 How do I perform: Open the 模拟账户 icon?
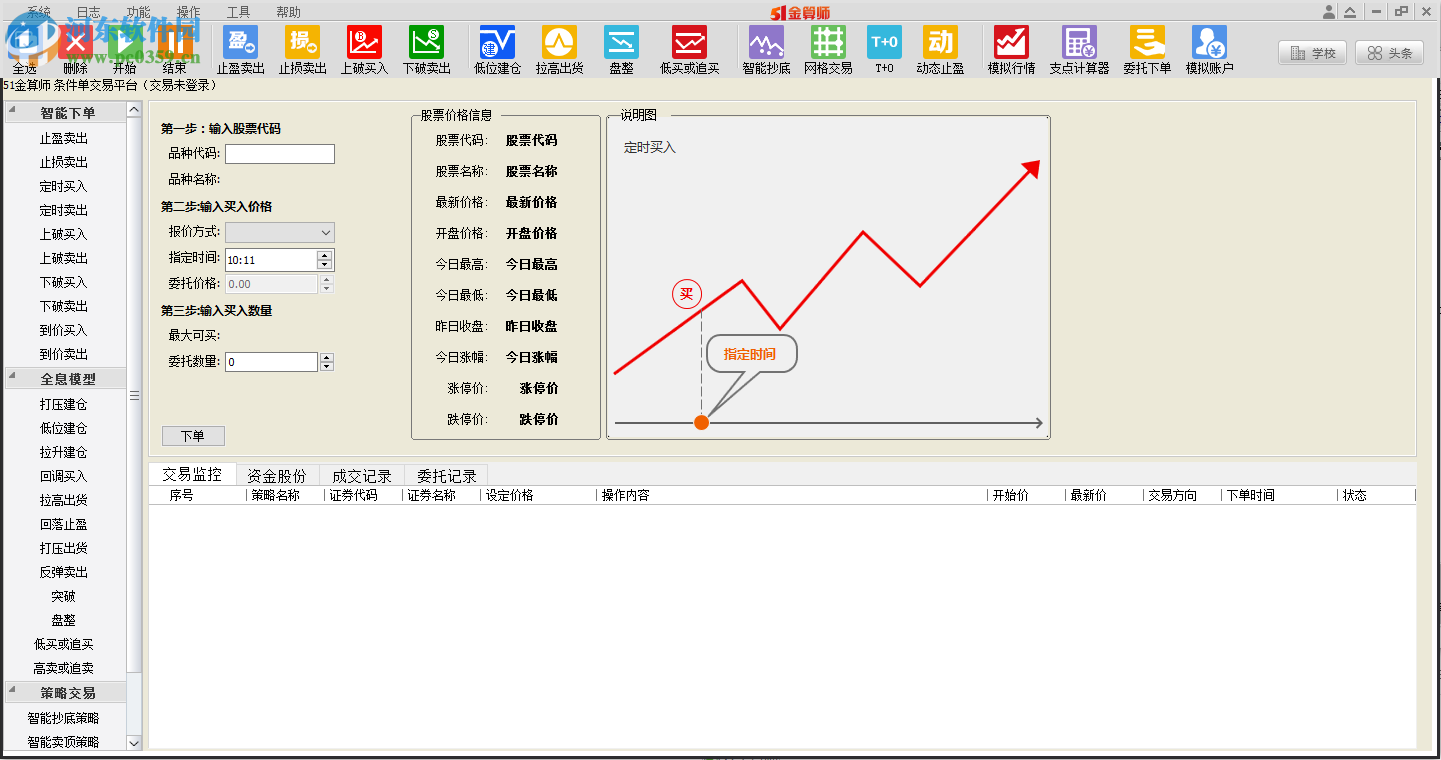coord(1209,48)
